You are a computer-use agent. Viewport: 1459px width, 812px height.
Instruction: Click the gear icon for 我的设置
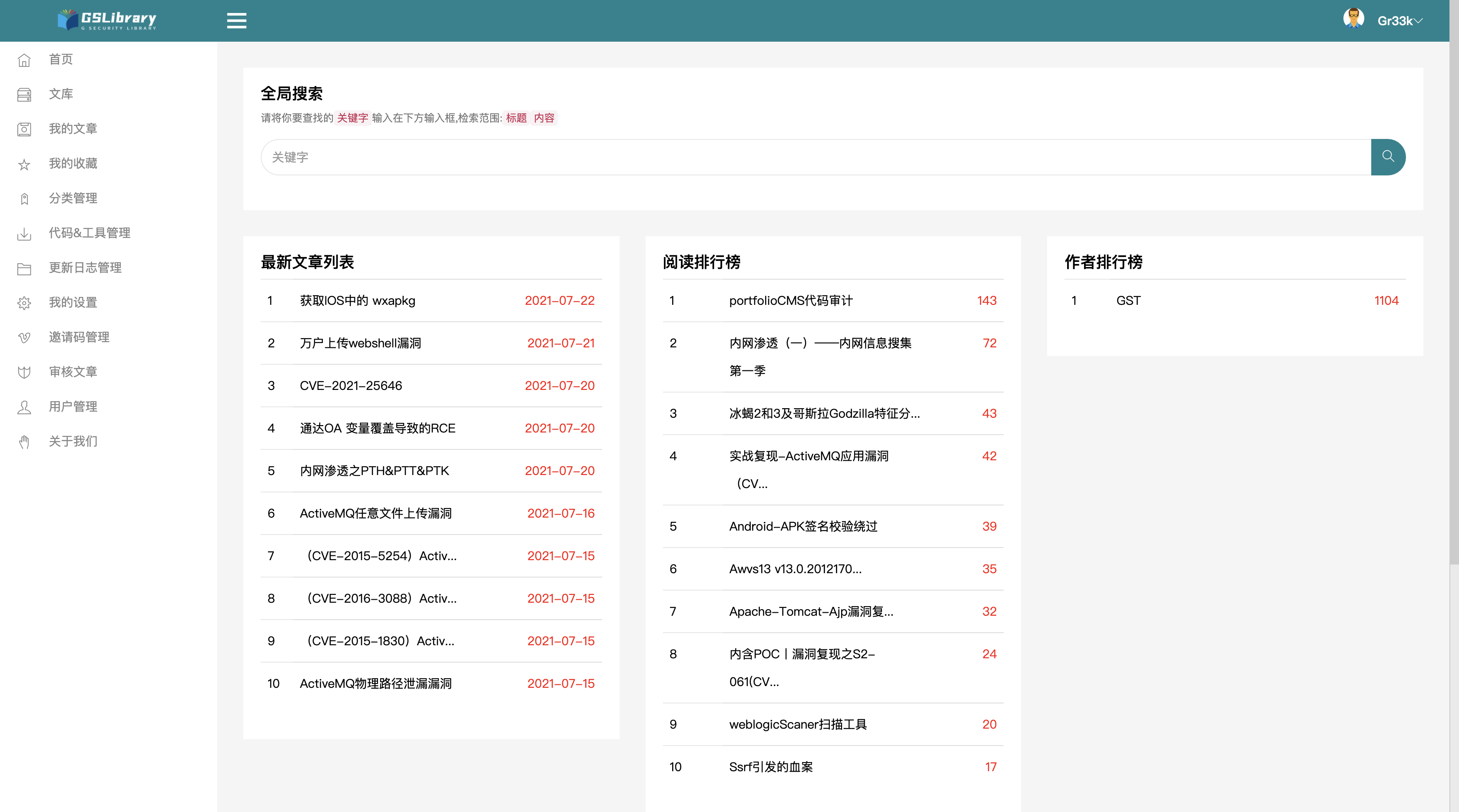pyautogui.click(x=24, y=303)
